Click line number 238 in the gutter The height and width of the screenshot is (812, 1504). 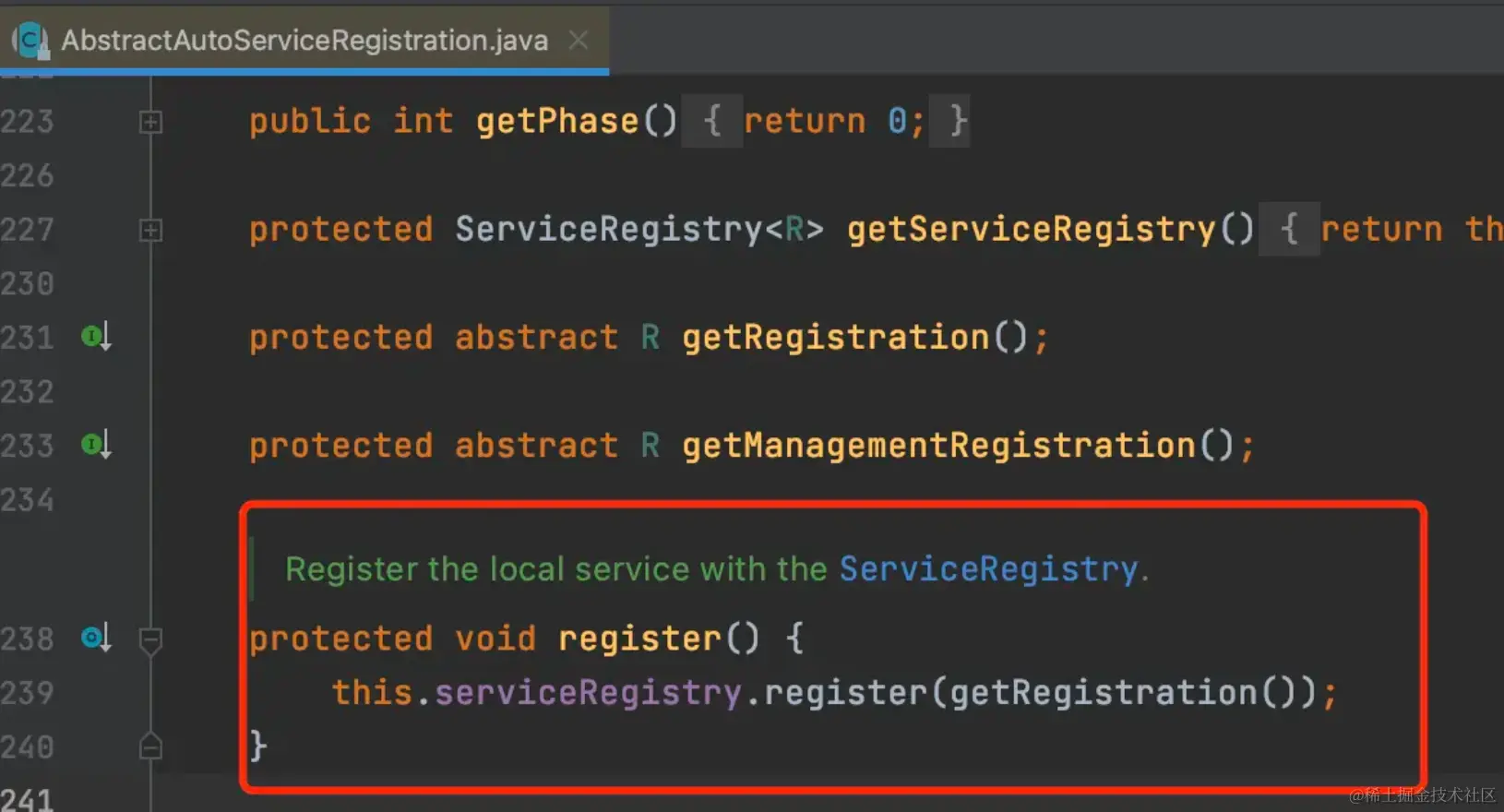point(27,639)
